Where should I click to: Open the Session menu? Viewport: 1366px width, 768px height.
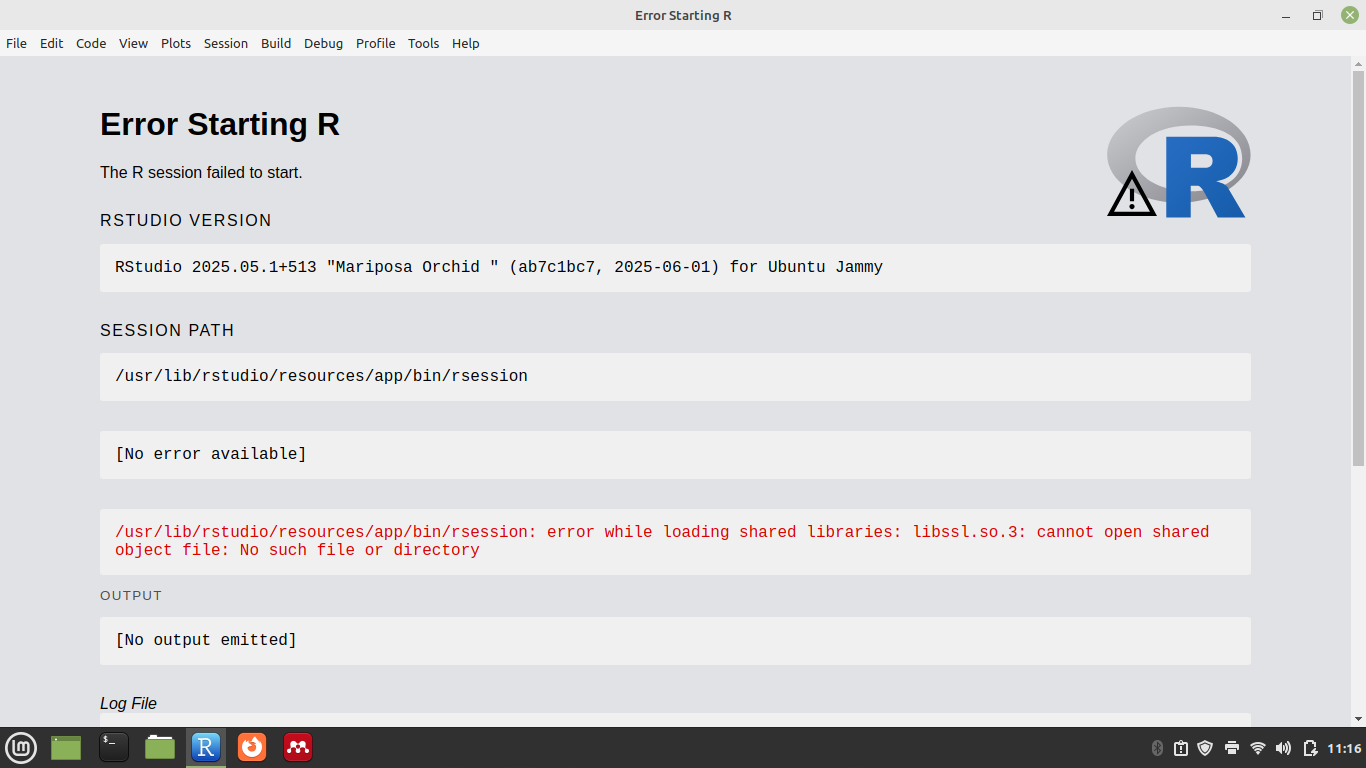pos(226,43)
